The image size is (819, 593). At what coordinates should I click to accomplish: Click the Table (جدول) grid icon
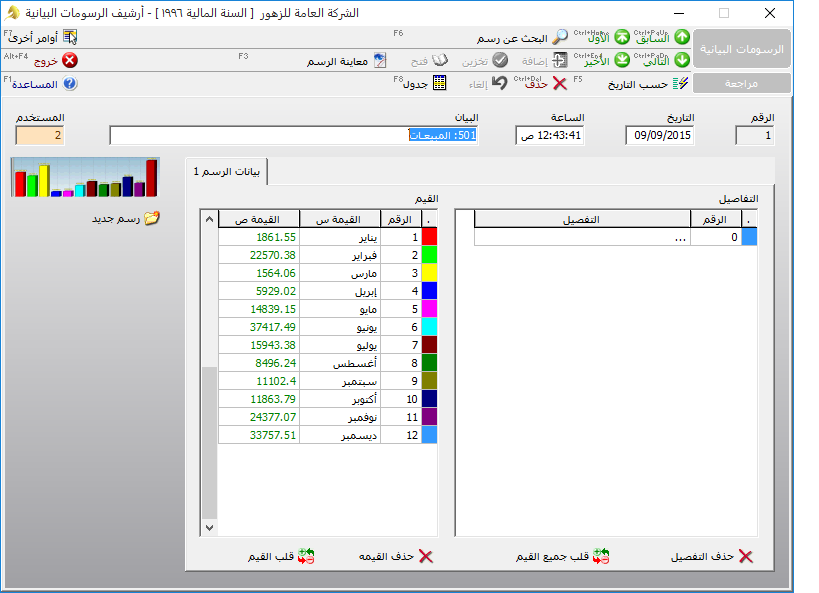point(440,83)
